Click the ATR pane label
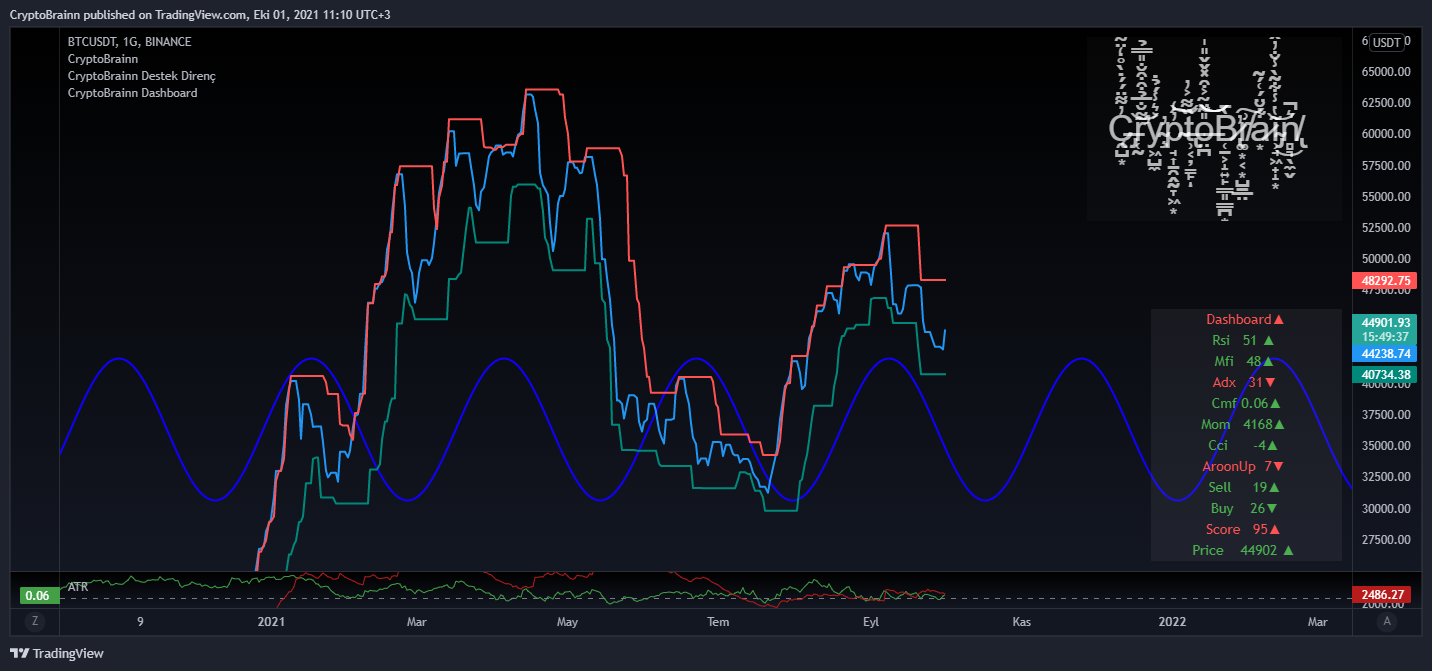This screenshot has width=1432, height=671. click(78, 587)
